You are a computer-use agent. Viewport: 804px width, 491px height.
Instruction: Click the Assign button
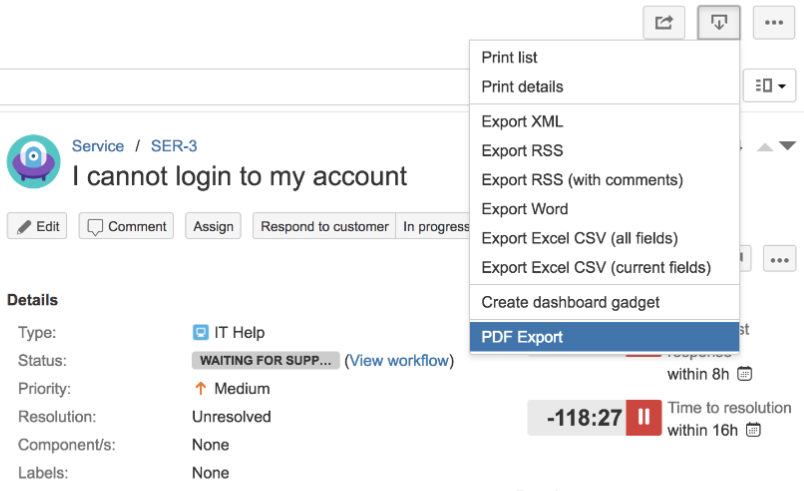(x=213, y=226)
